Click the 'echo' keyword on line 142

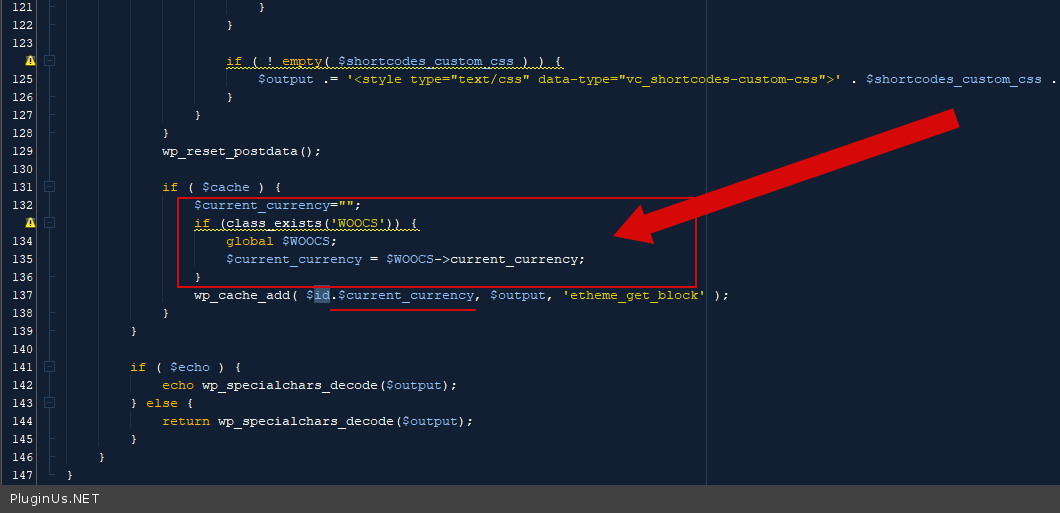click(x=178, y=385)
